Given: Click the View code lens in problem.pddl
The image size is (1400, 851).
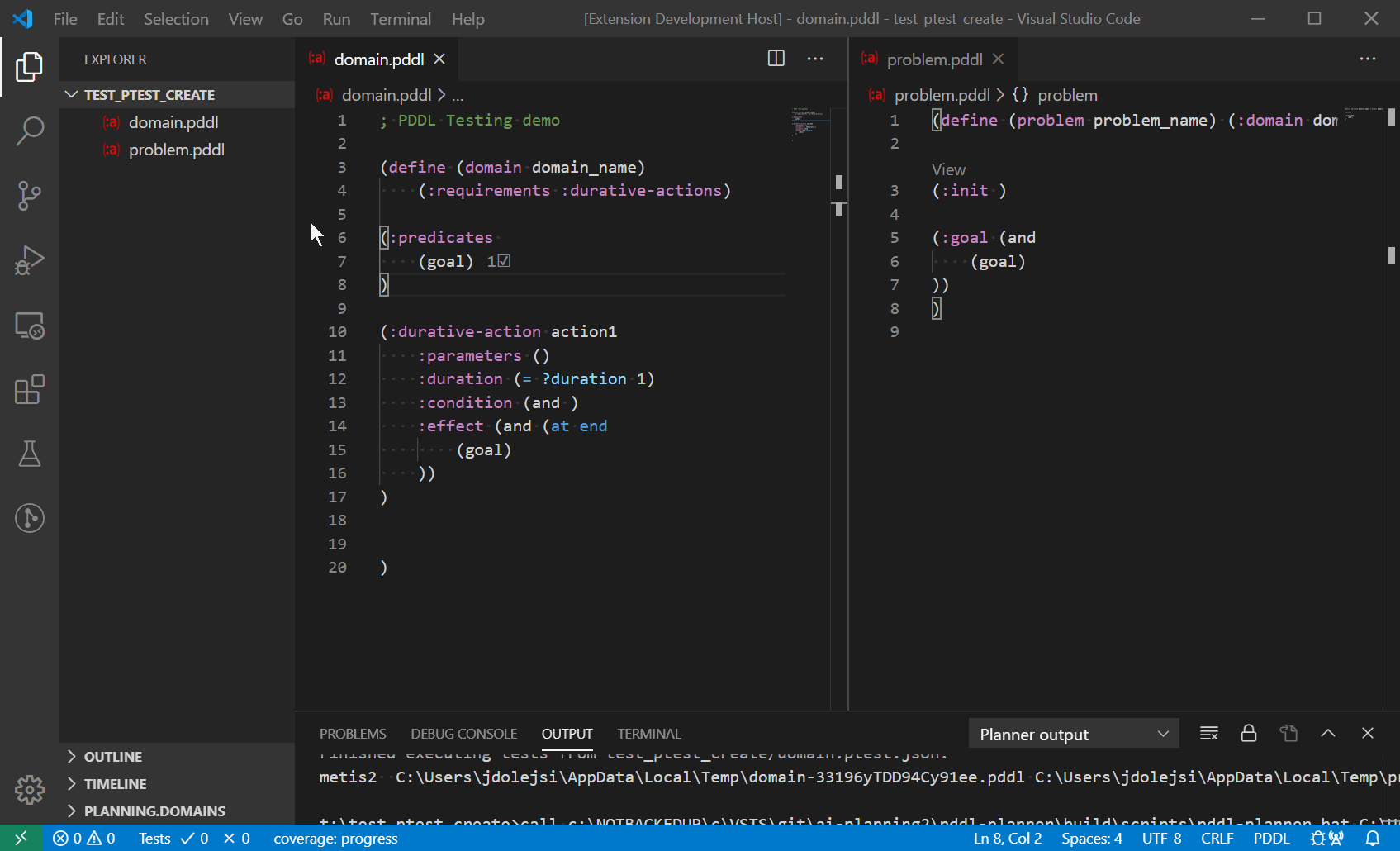Looking at the screenshot, I should [x=948, y=169].
